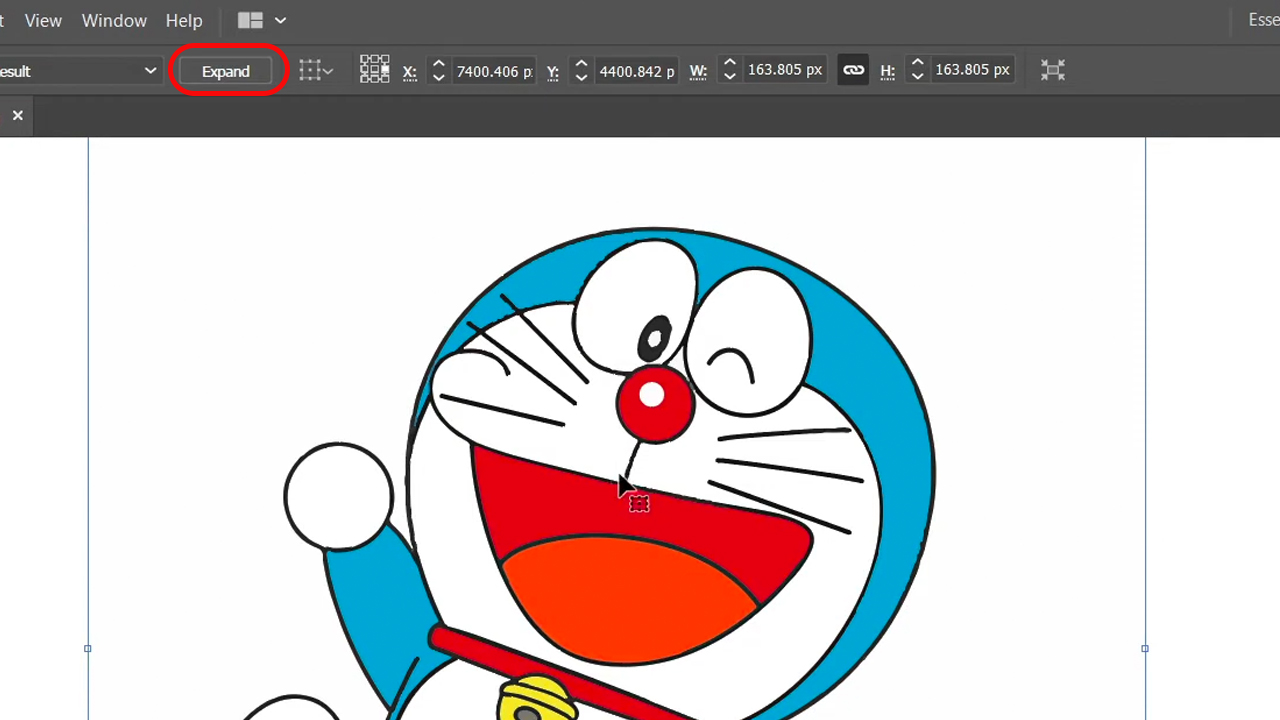Viewport: 1280px width, 720px height.
Task: Increase the Y position value
Action: click(581, 63)
